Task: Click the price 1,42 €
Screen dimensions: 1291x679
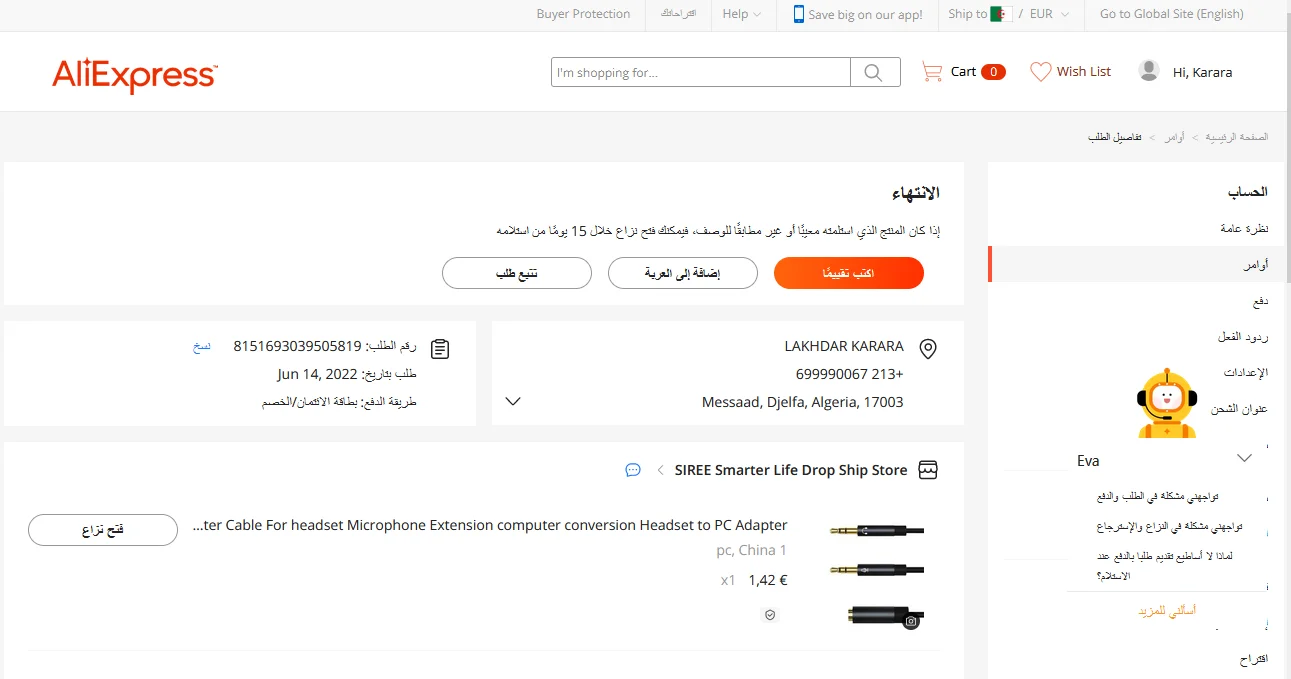Action: (x=768, y=579)
